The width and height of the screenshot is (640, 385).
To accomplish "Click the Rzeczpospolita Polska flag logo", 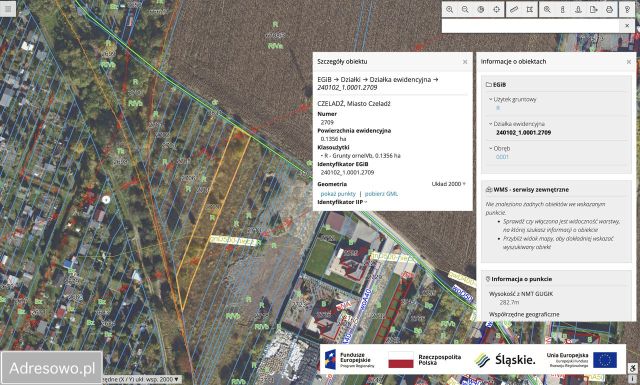I will click(424, 360).
